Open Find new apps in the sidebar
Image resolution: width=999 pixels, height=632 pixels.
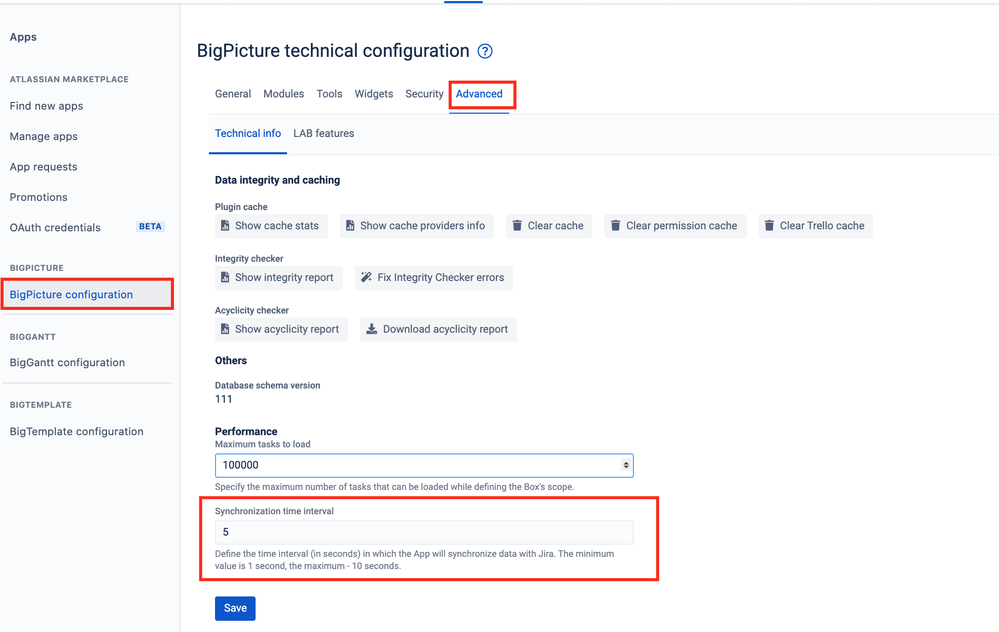point(47,106)
